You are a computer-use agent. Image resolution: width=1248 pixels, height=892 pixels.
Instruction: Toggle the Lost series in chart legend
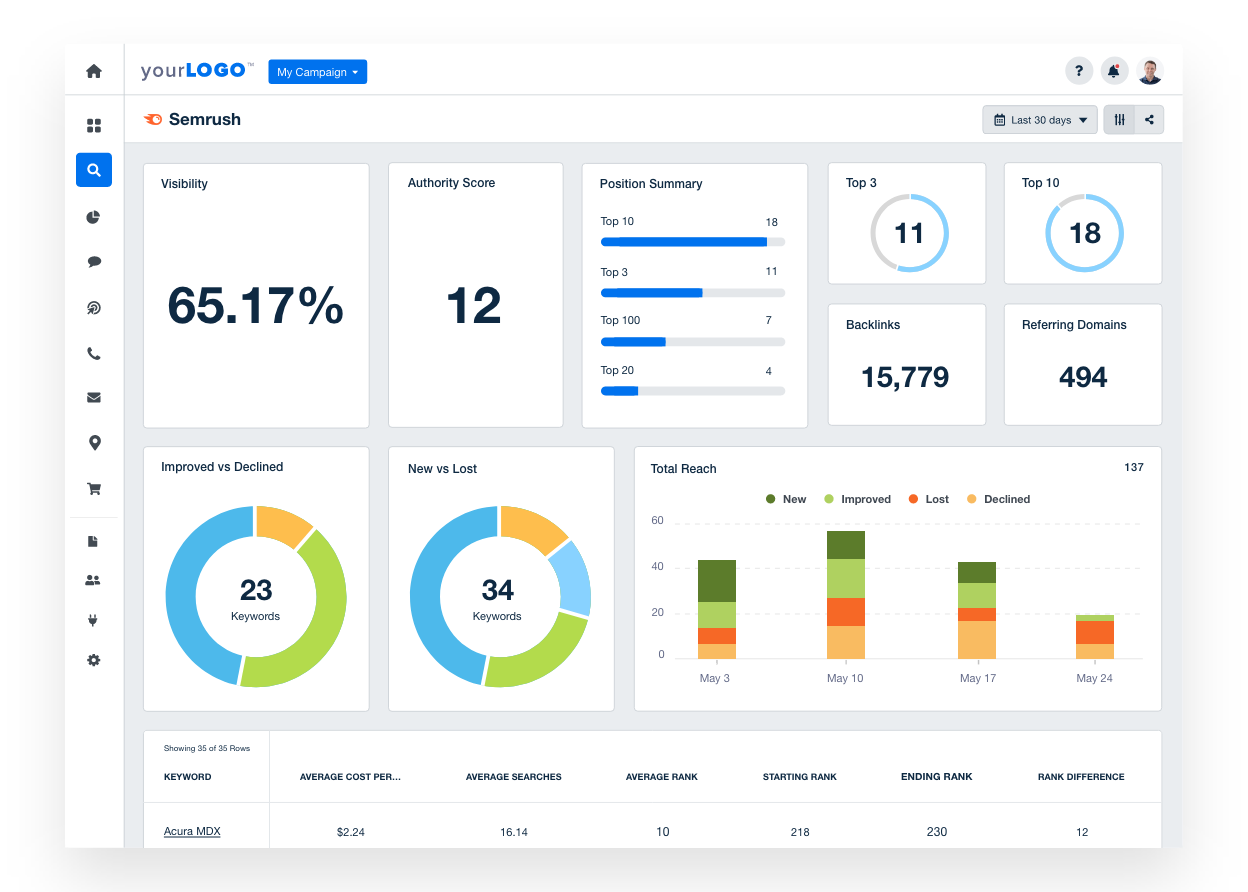tap(929, 499)
